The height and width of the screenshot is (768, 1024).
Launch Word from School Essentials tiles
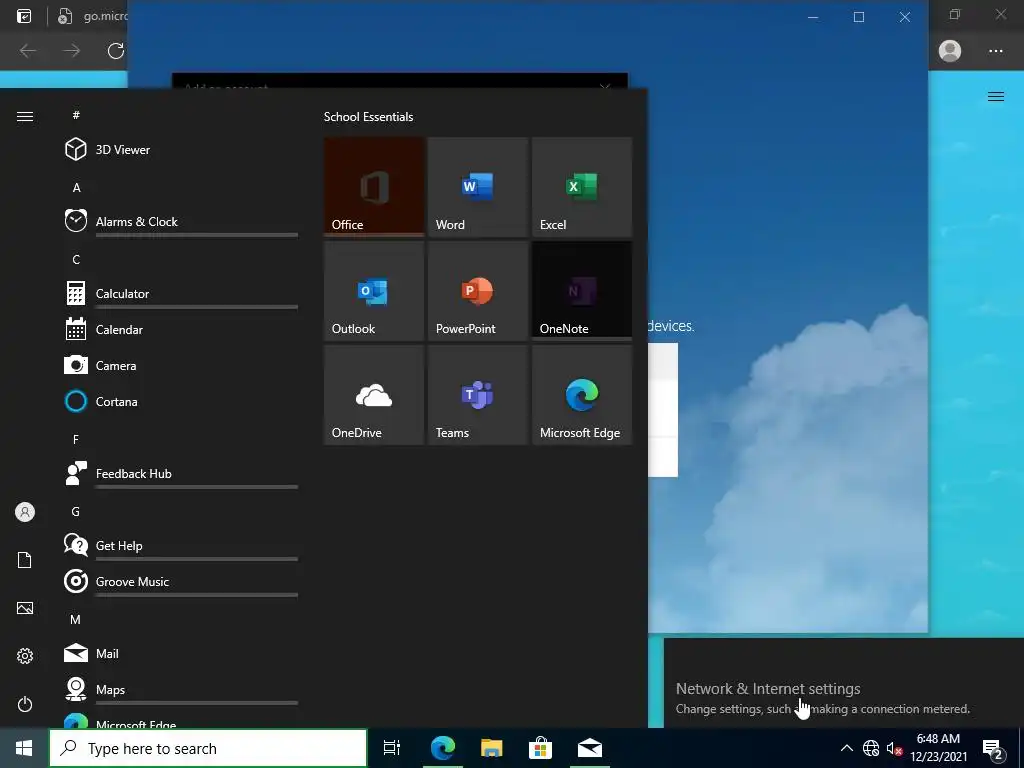point(477,186)
